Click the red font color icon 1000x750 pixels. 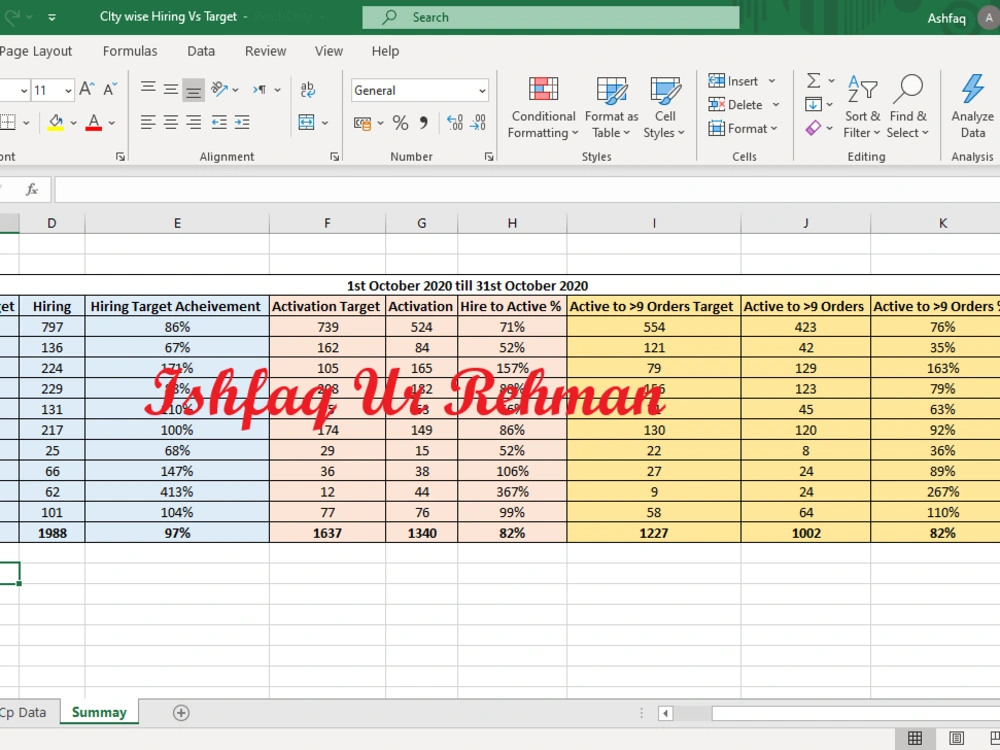[x=94, y=122]
